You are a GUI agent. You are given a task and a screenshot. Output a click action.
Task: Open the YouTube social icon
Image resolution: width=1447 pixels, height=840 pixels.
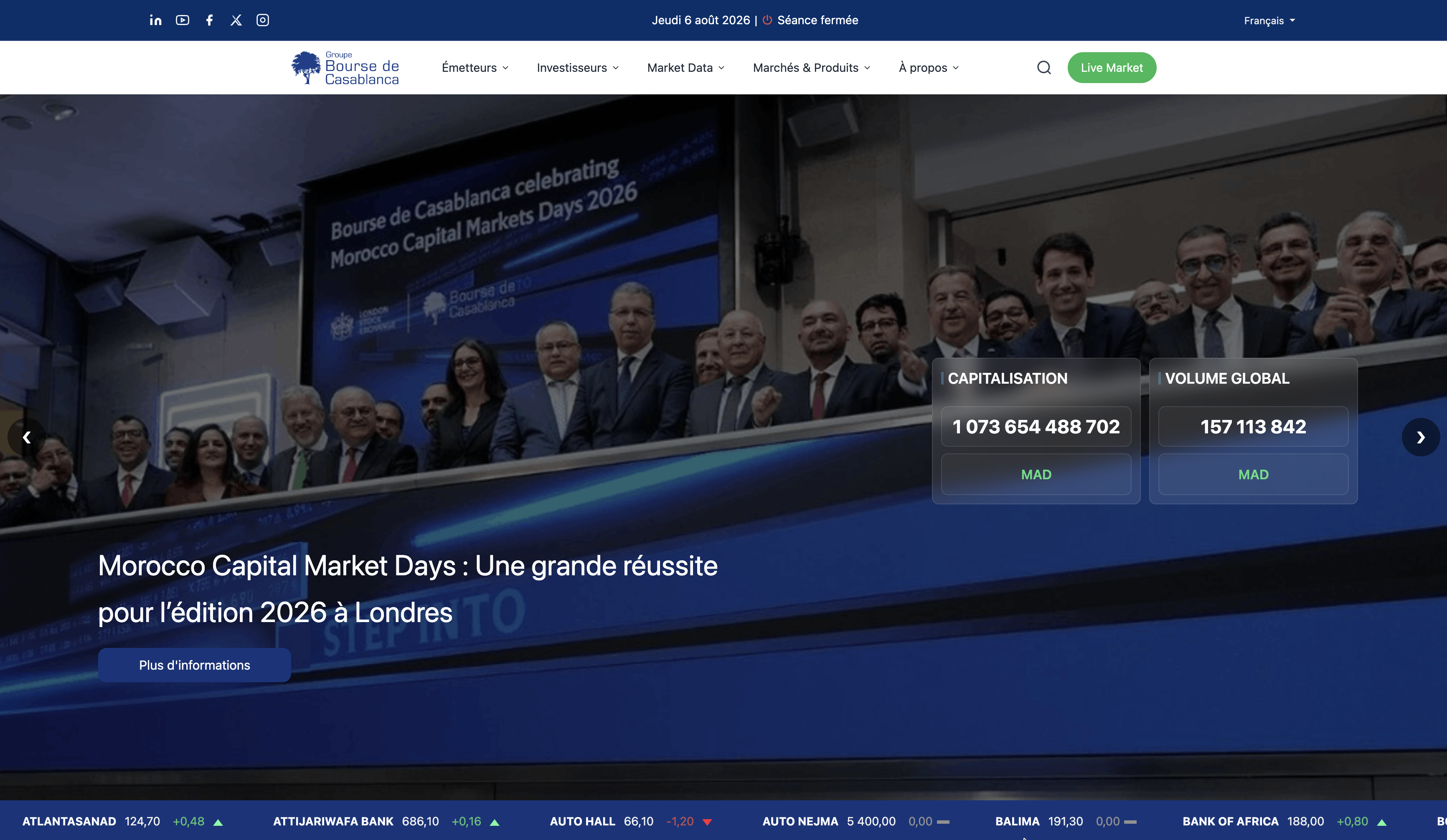click(x=183, y=20)
